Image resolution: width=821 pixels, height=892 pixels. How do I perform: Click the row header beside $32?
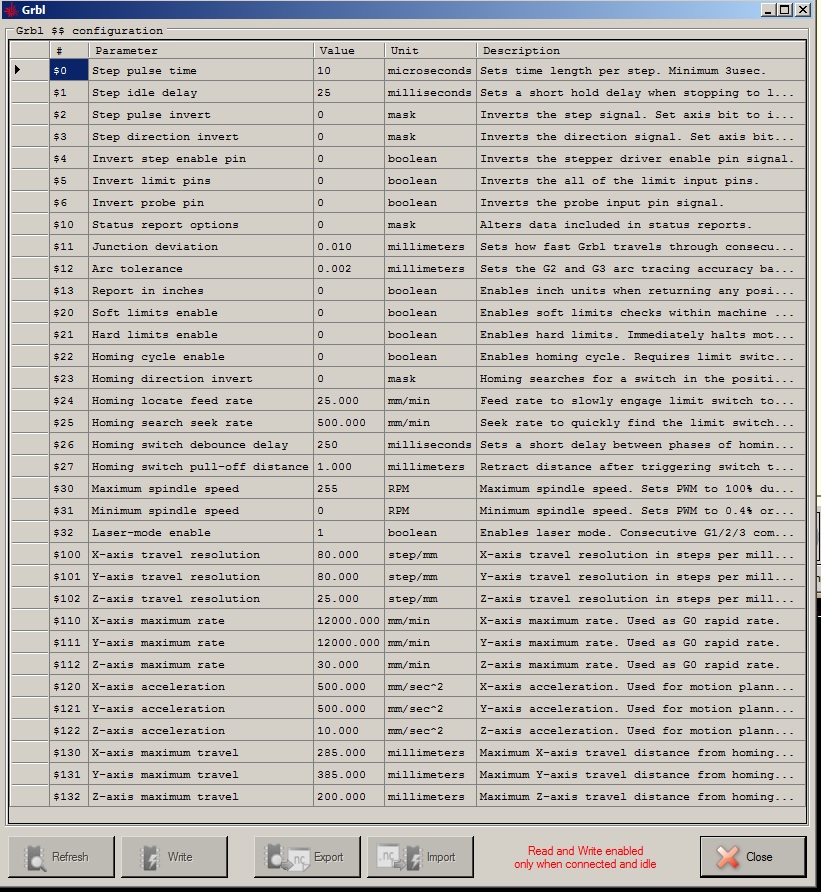click(x=30, y=532)
